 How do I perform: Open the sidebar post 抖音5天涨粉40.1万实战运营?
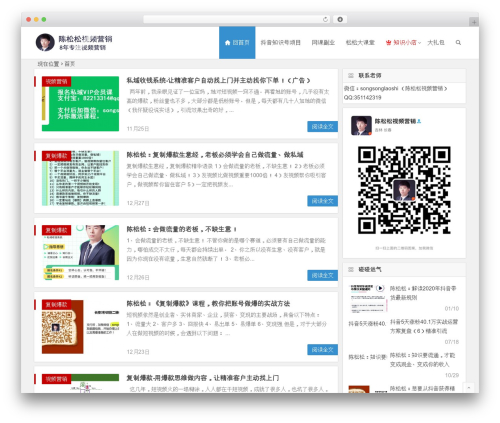coord(424,326)
